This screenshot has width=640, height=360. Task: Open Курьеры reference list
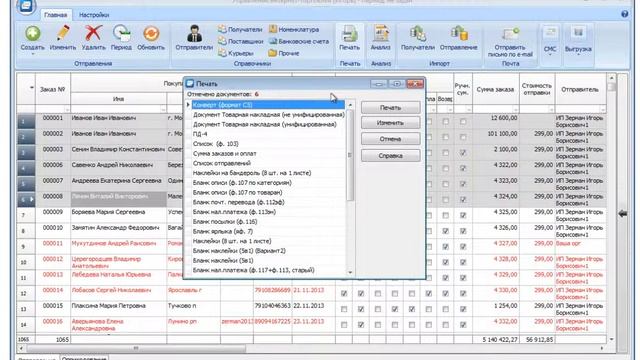click(x=236, y=53)
